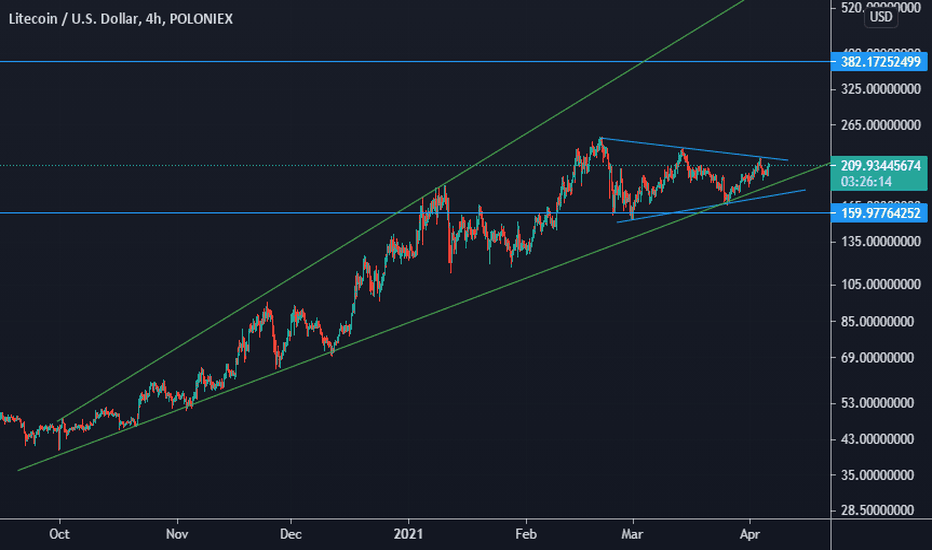Click the Mar label on time axis
Viewport: 932px width, 550px height.
tap(632, 534)
